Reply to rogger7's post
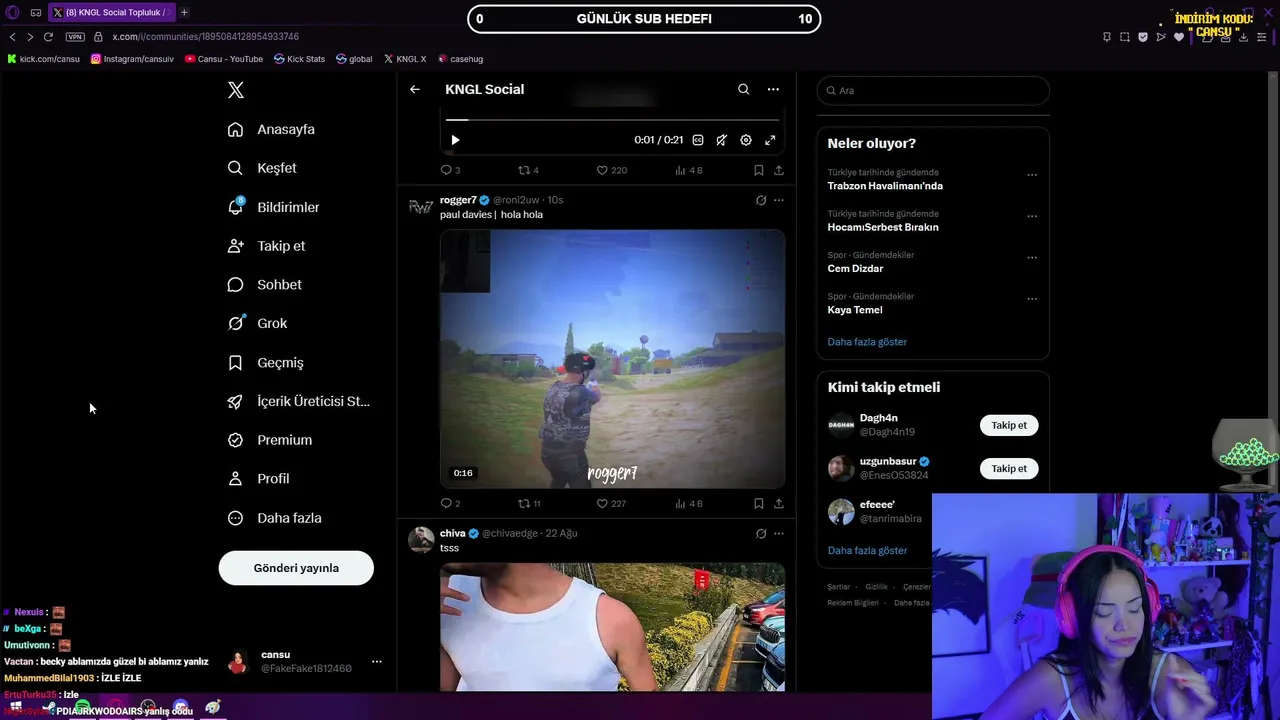 450,503
